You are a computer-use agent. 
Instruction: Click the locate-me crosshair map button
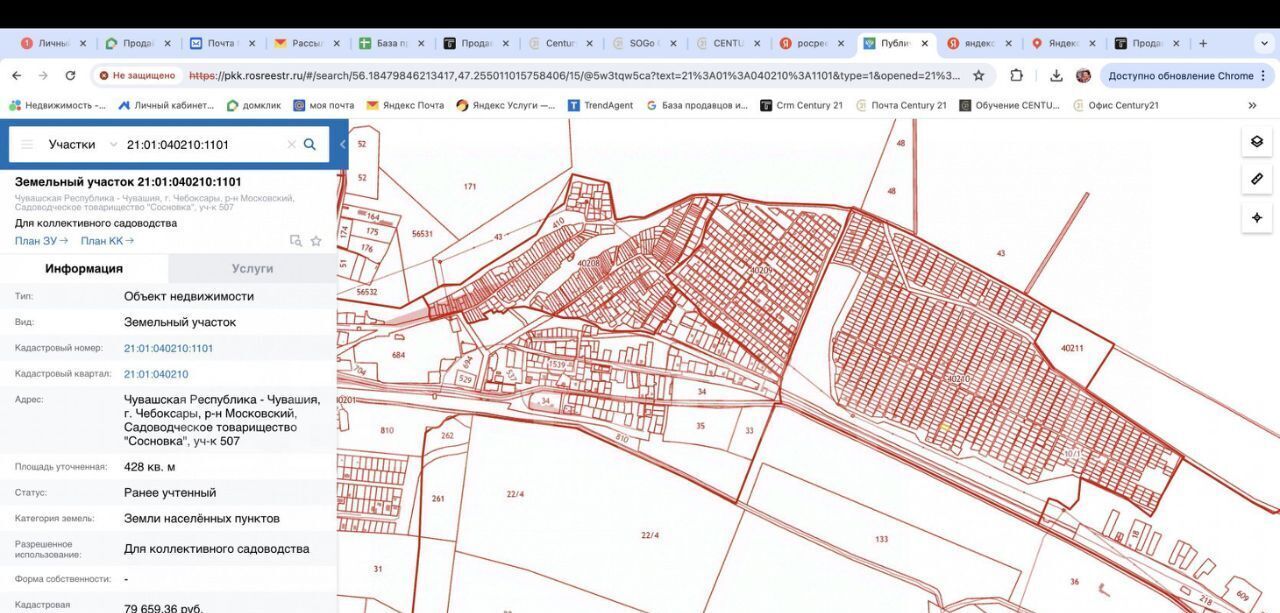click(x=1256, y=218)
